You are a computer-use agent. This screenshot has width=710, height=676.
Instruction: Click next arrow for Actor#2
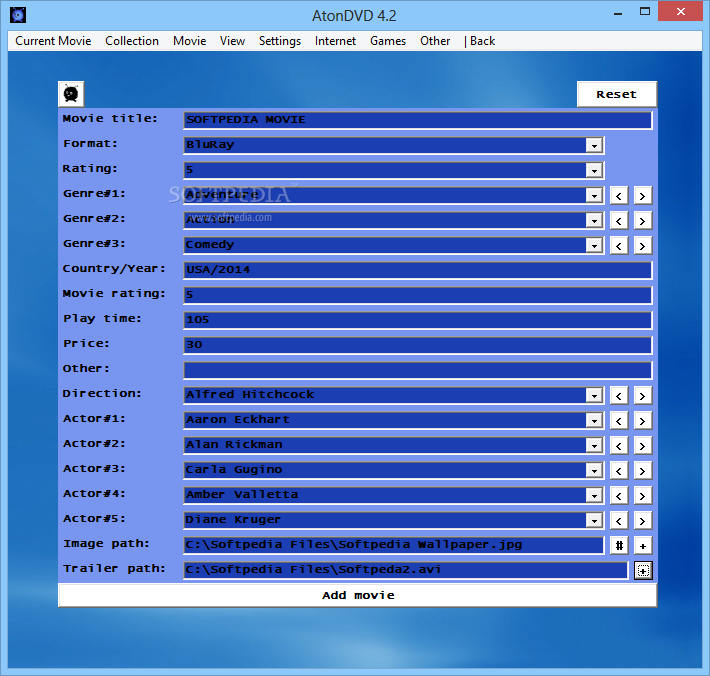(x=642, y=446)
